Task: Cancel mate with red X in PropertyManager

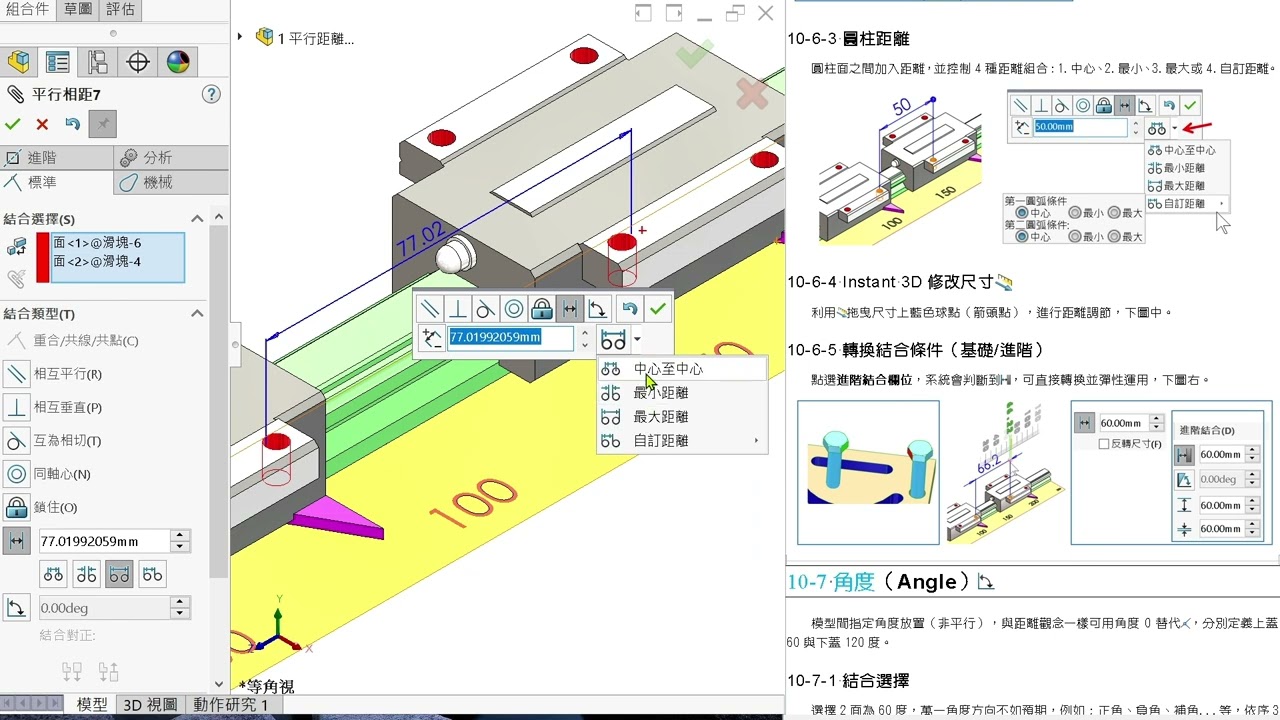Action: [x=42, y=124]
